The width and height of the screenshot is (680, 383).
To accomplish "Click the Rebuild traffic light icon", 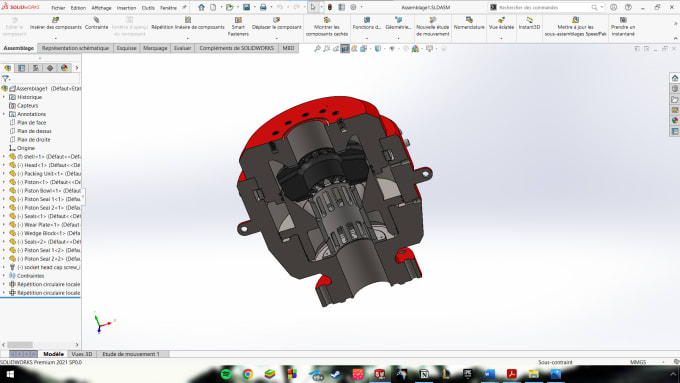I will (x=330, y=7).
